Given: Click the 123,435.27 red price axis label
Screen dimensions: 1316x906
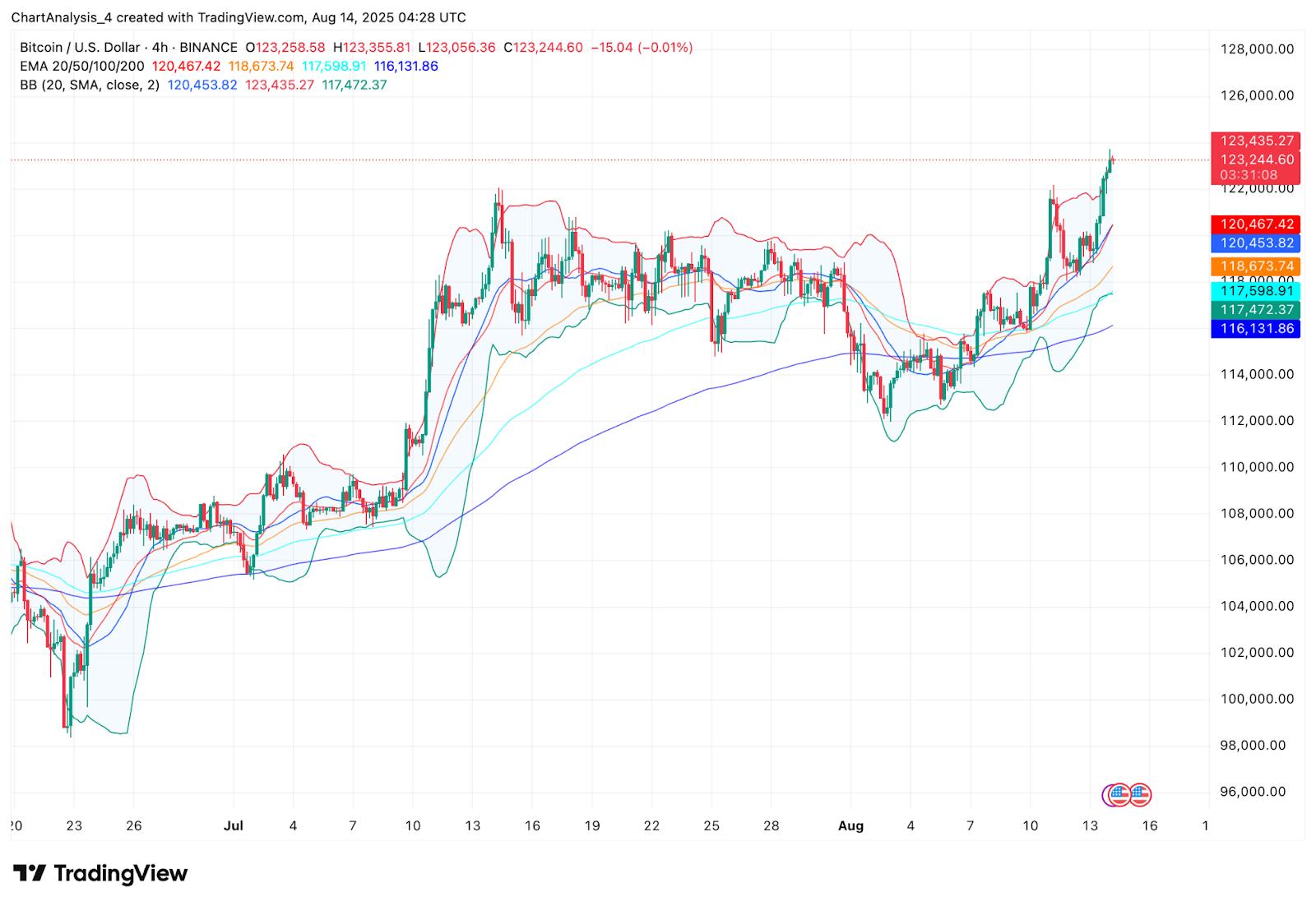Looking at the screenshot, I should point(1255,141).
